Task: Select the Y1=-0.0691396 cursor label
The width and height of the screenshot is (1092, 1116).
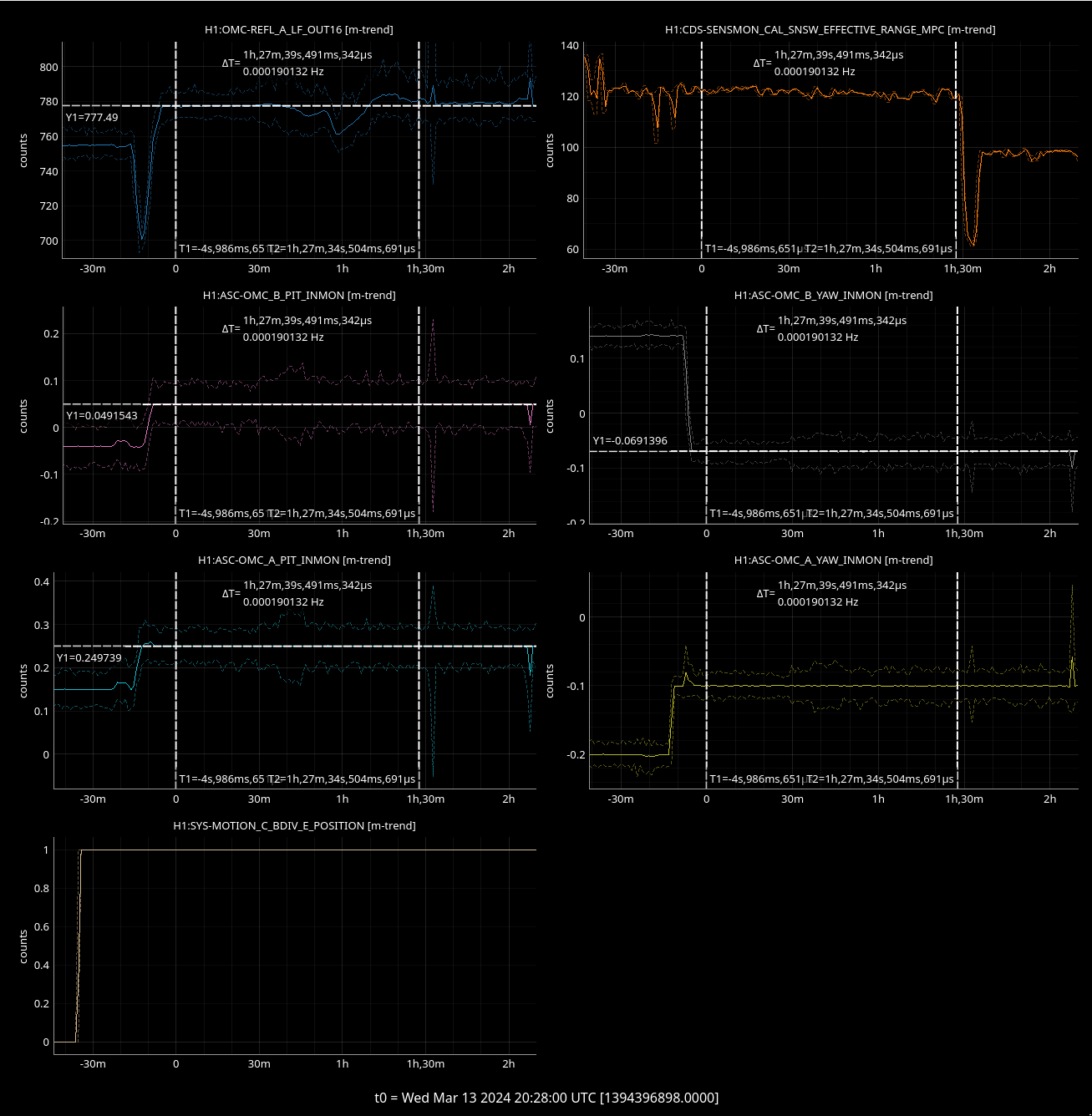Action: coord(630,441)
